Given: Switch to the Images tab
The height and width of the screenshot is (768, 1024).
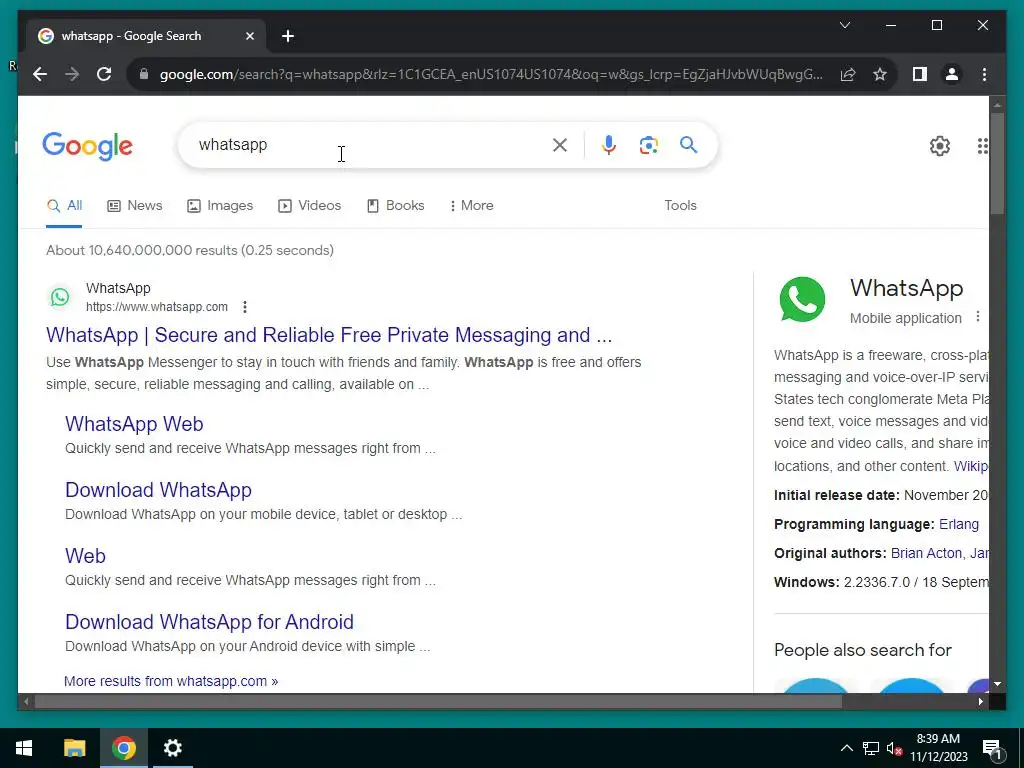Looking at the screenshot, I should (220, 206).
